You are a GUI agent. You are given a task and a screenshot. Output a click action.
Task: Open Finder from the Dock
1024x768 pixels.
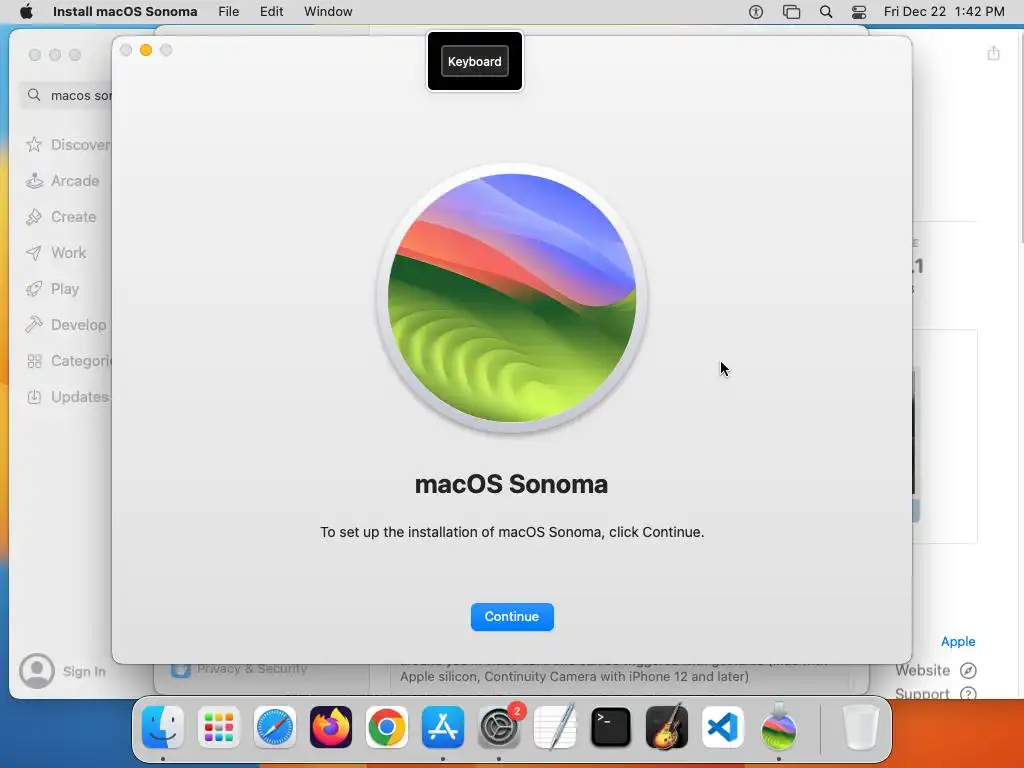163,727
